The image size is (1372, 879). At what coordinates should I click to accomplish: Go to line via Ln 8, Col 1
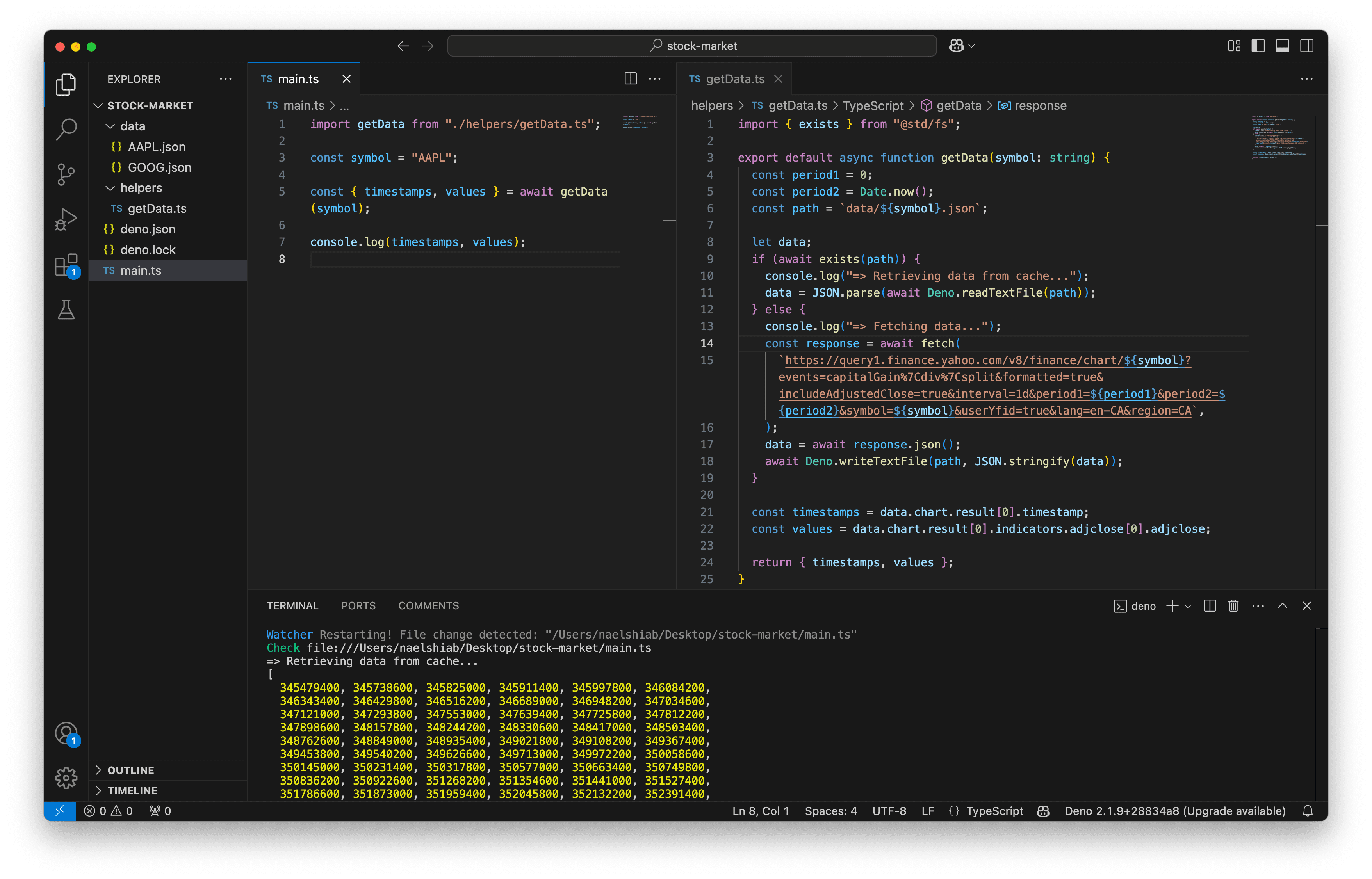pyautogui.click(x=761, y=811)
